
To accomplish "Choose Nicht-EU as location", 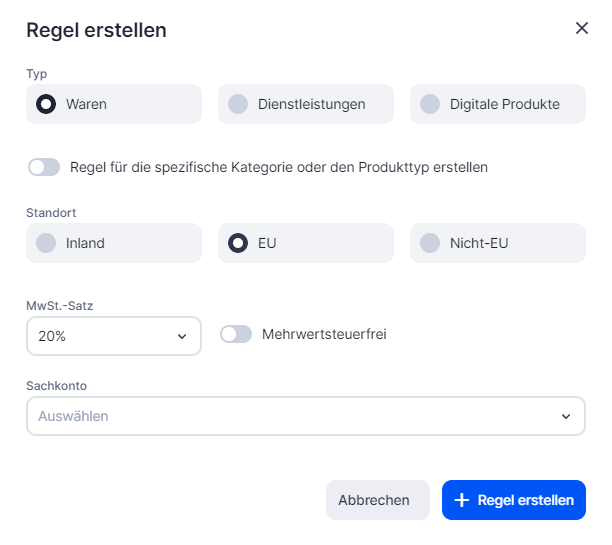I will click(497, 243).
